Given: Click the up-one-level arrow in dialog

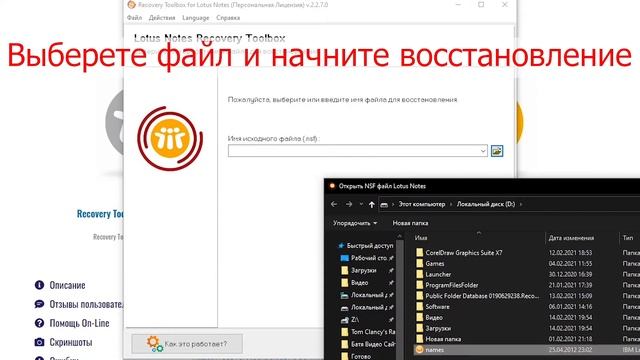Looking at the screenshot, I should pyautogui.click(x=371, y=204).
